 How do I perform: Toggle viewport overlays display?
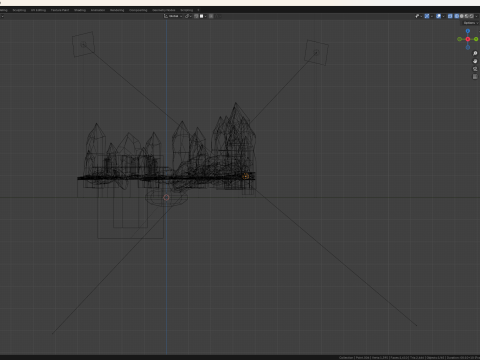(x=438, y=16)
